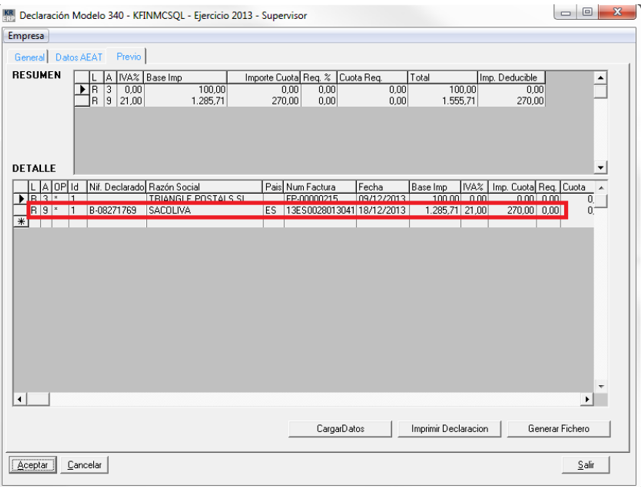
Task: Click the Salir button
Action: click(x=586, y=465)
